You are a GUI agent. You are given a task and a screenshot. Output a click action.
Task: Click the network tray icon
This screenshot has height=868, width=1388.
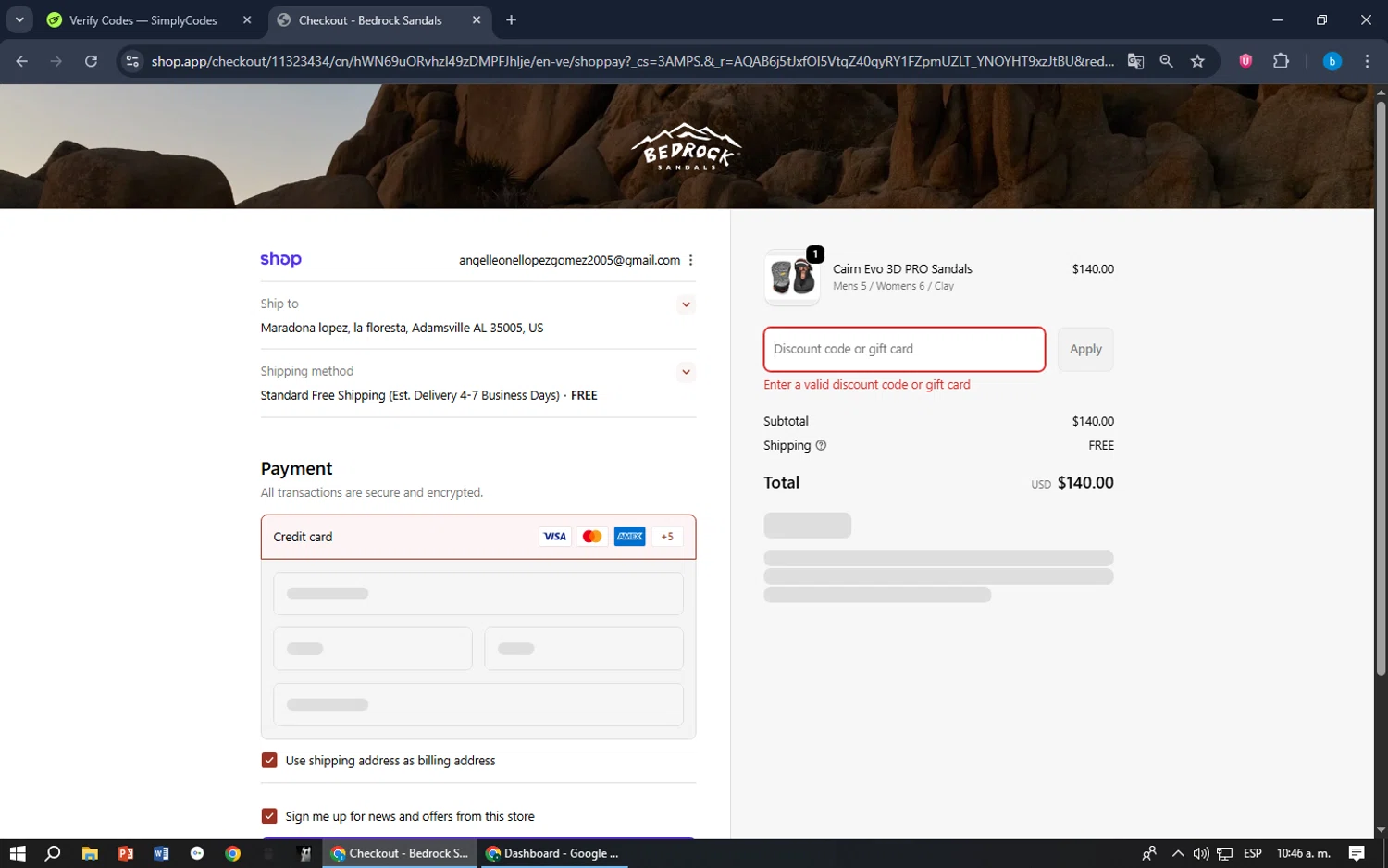[1225, 853]
